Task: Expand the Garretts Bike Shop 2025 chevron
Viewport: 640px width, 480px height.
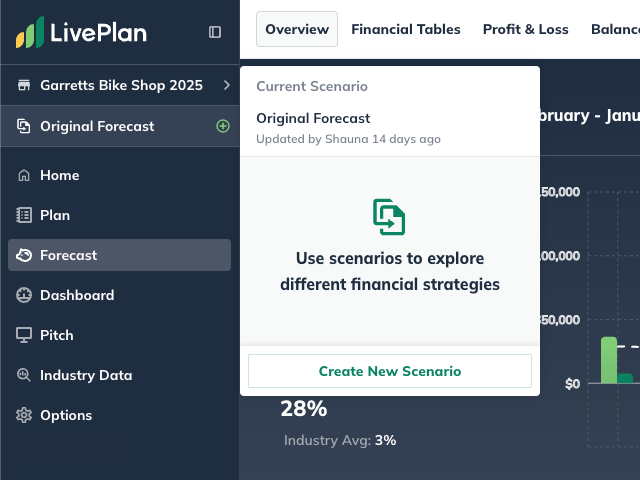Action: [x=227, y=85]
